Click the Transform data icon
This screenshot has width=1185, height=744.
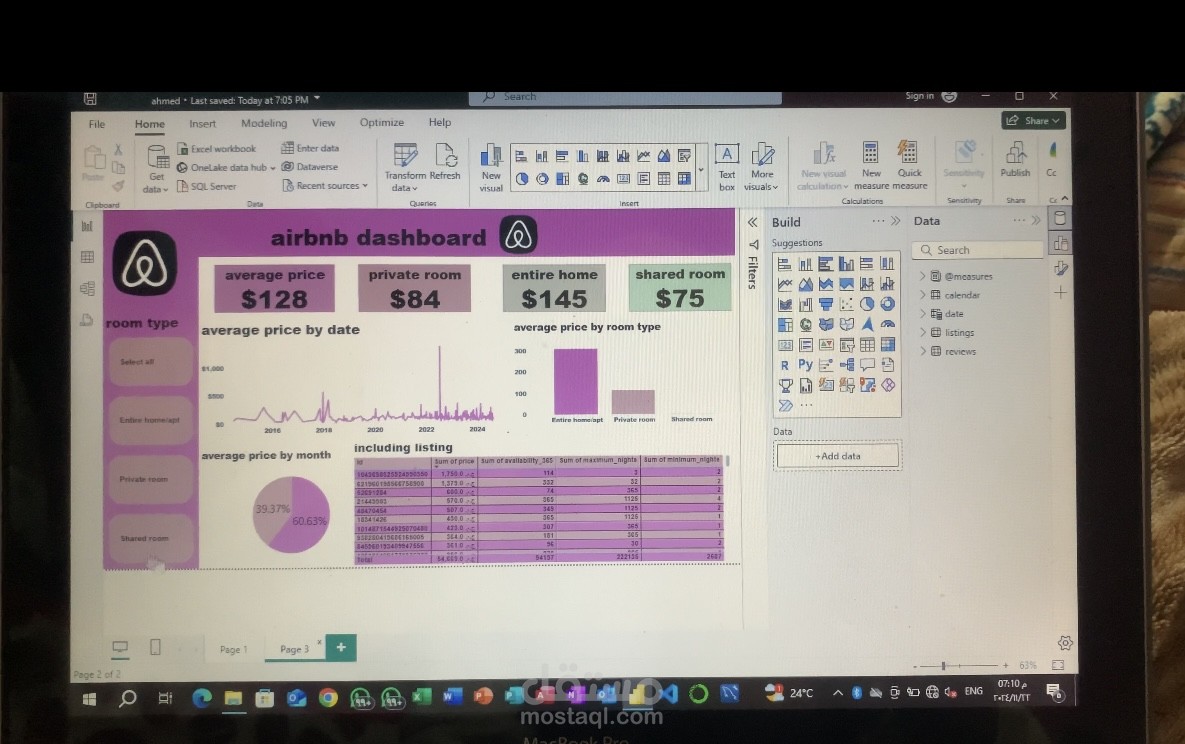tap(405, 156)
